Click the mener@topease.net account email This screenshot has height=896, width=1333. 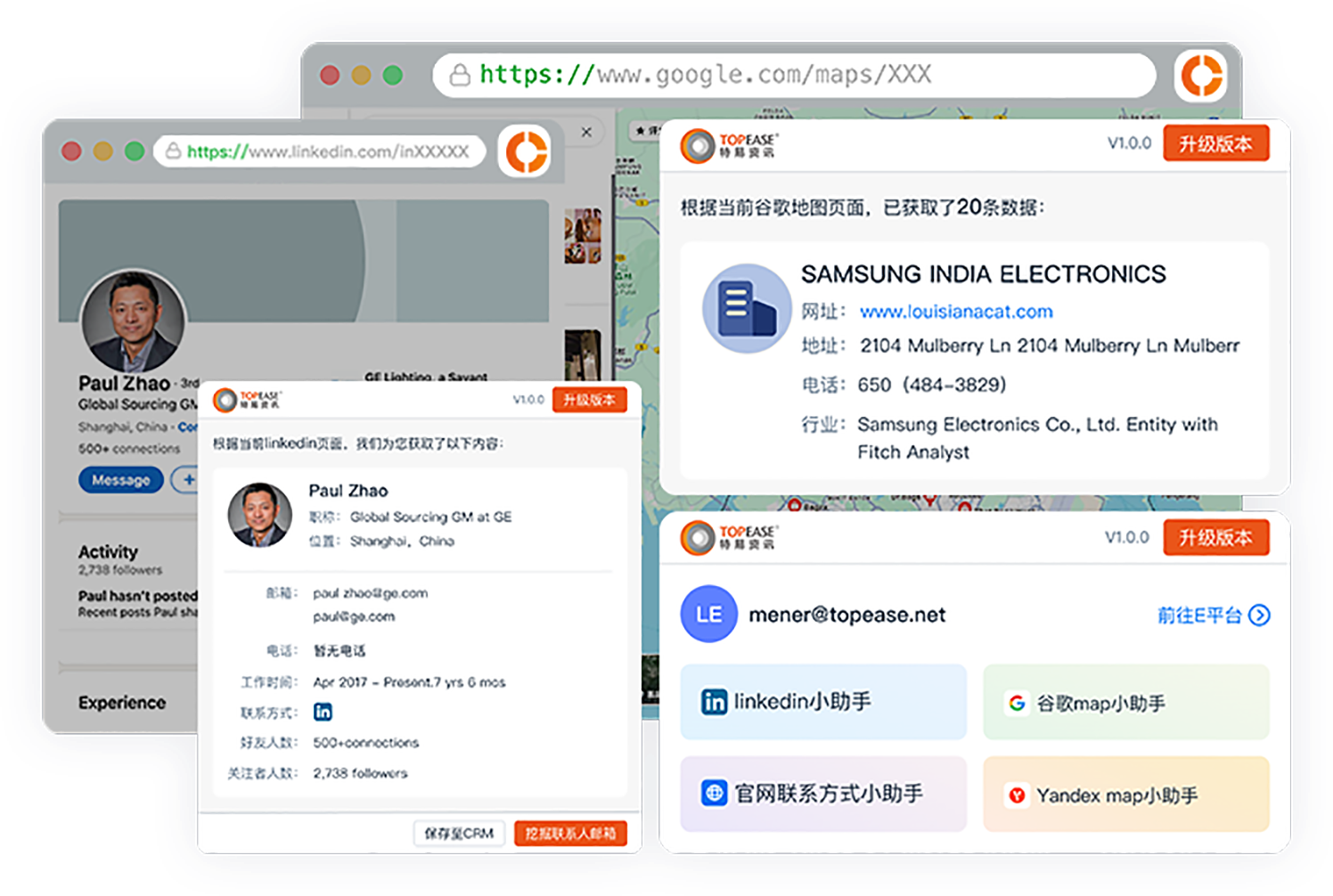click(x=846, y=615)
